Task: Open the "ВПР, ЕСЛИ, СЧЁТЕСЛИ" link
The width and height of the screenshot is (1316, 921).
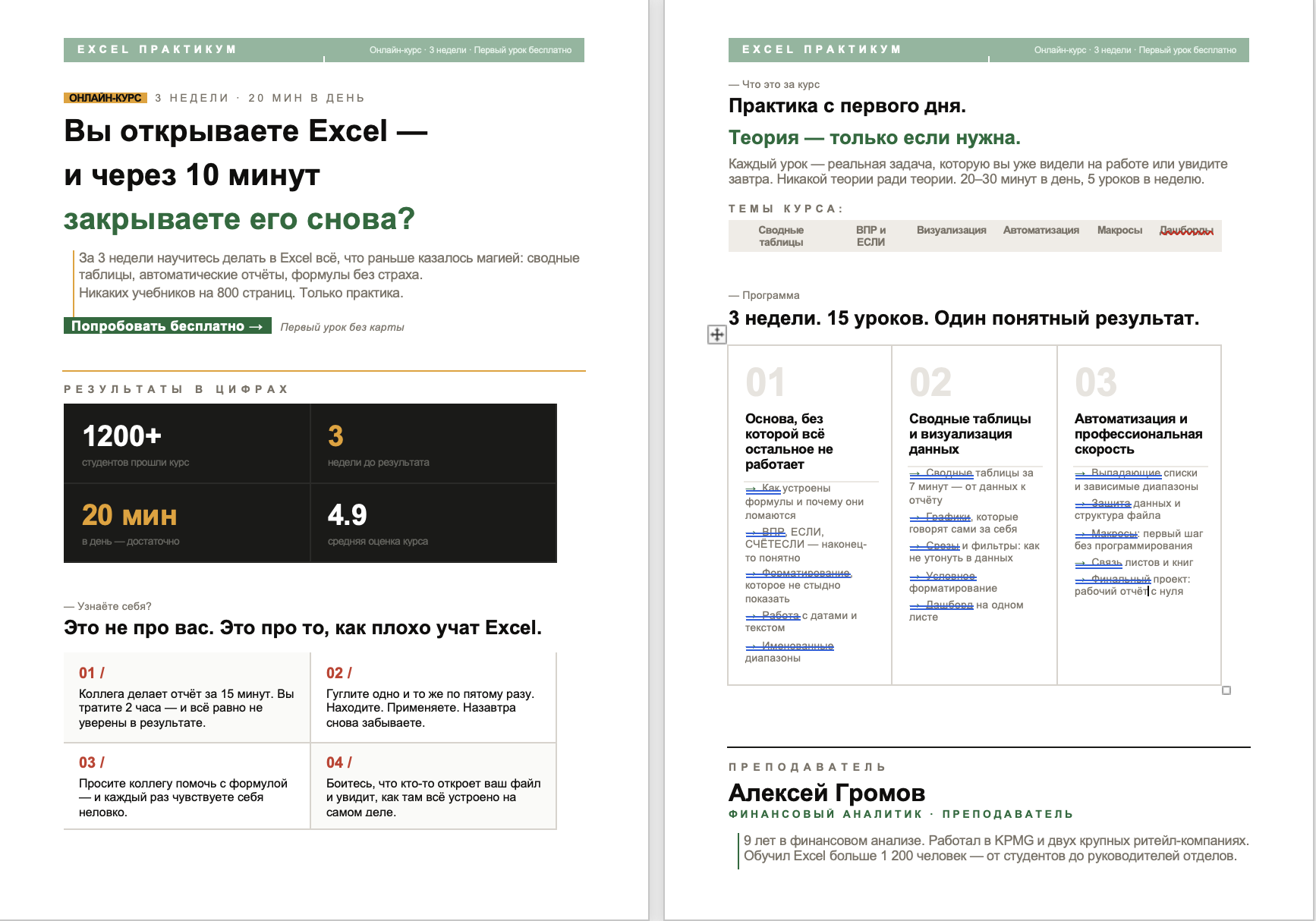Action: coord(770,531)
